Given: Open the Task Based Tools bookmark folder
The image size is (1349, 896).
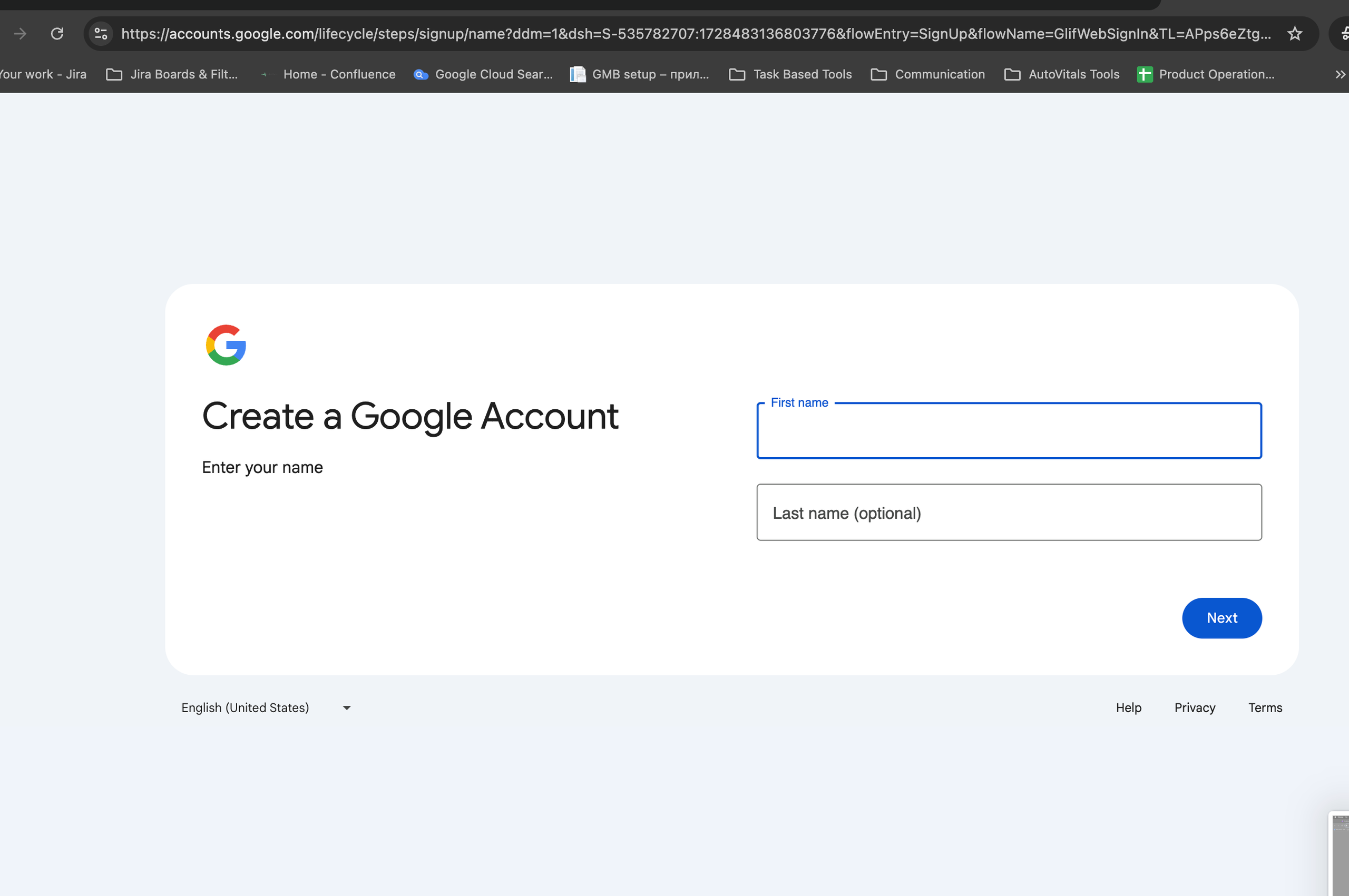Looking at the screenshot, I should tap(790, 74).
